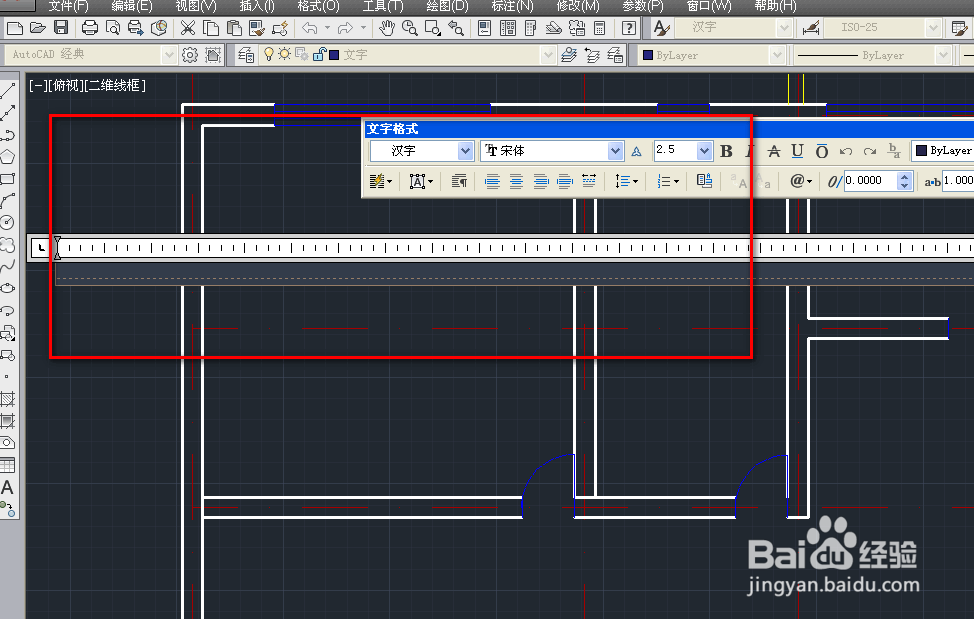Click the Layer Previous icon
This screenshot has width=974, height=619.
(x=593, y=55)
